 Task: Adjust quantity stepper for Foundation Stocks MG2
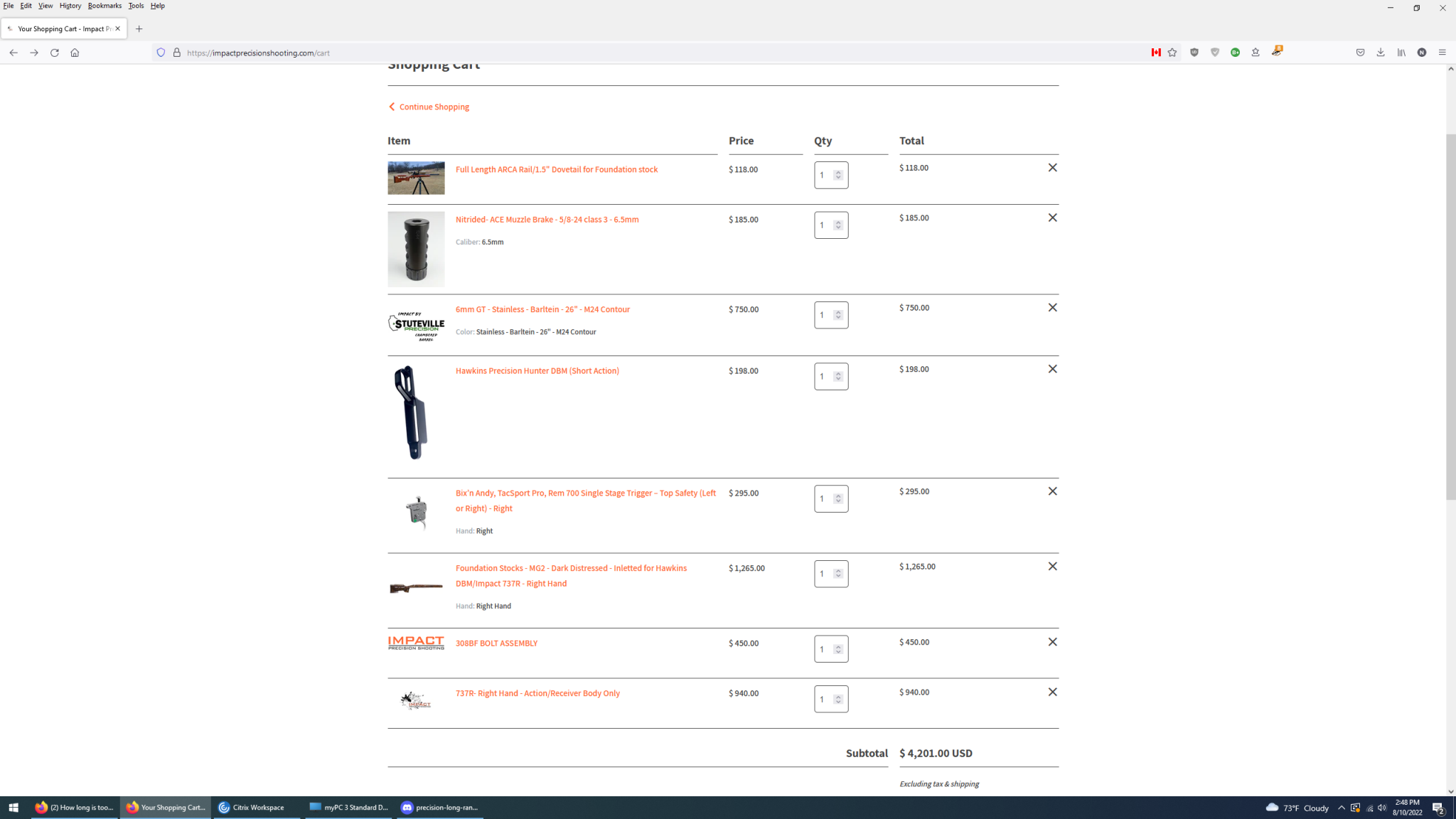[838, 574]
